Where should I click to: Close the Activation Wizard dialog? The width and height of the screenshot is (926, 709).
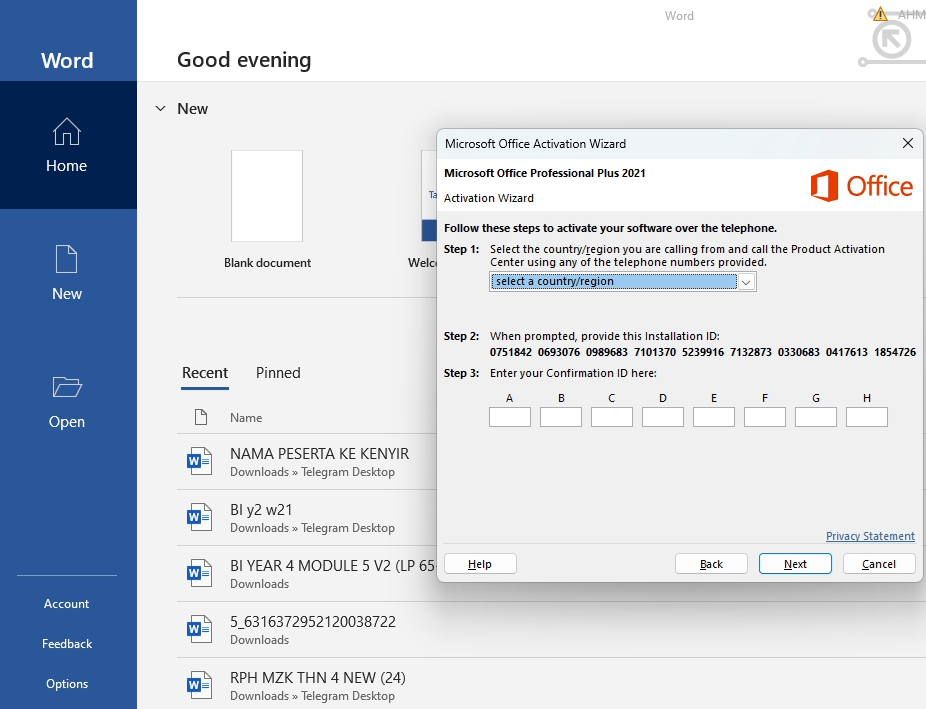point(907,143)
